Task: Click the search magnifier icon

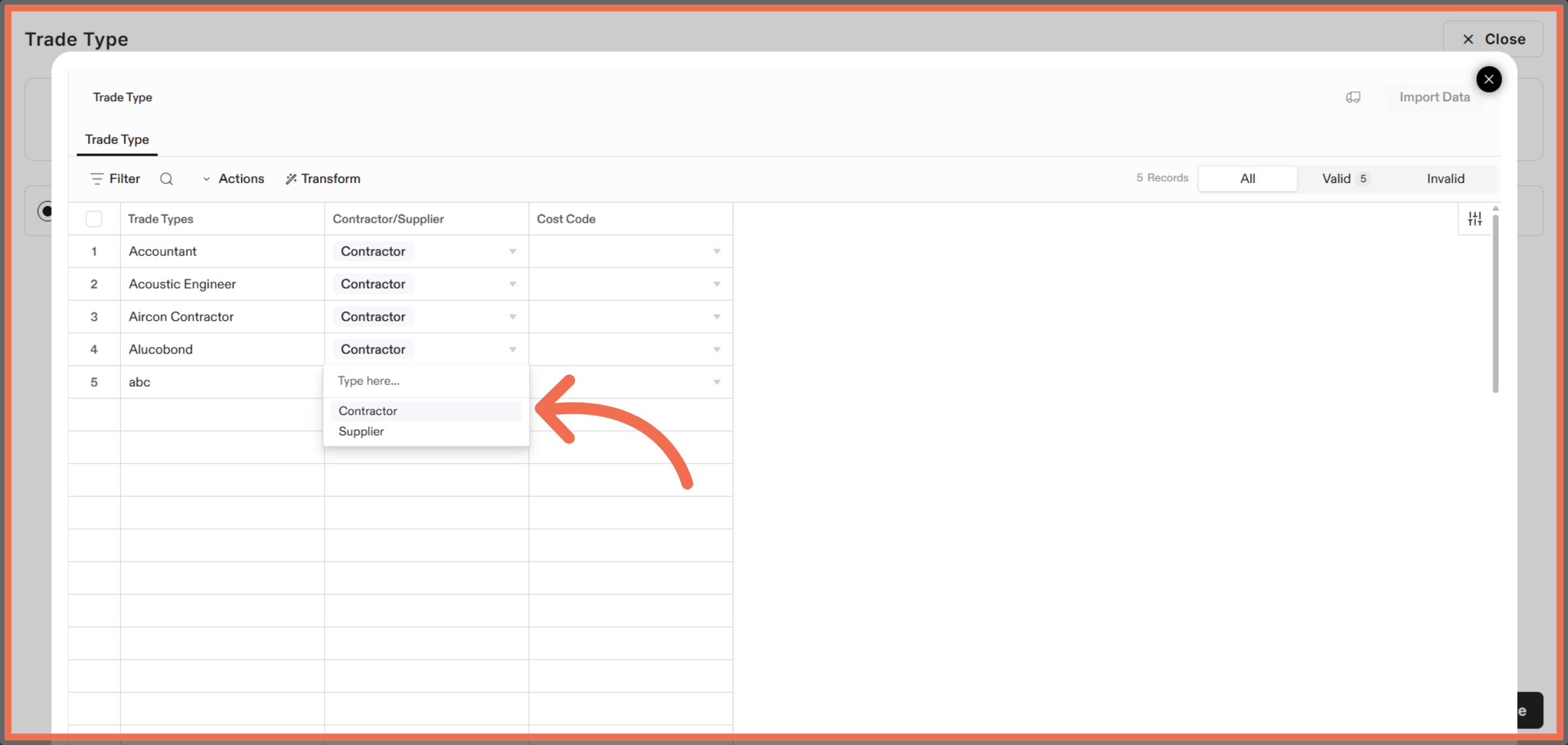Action: tap(167, 178)
